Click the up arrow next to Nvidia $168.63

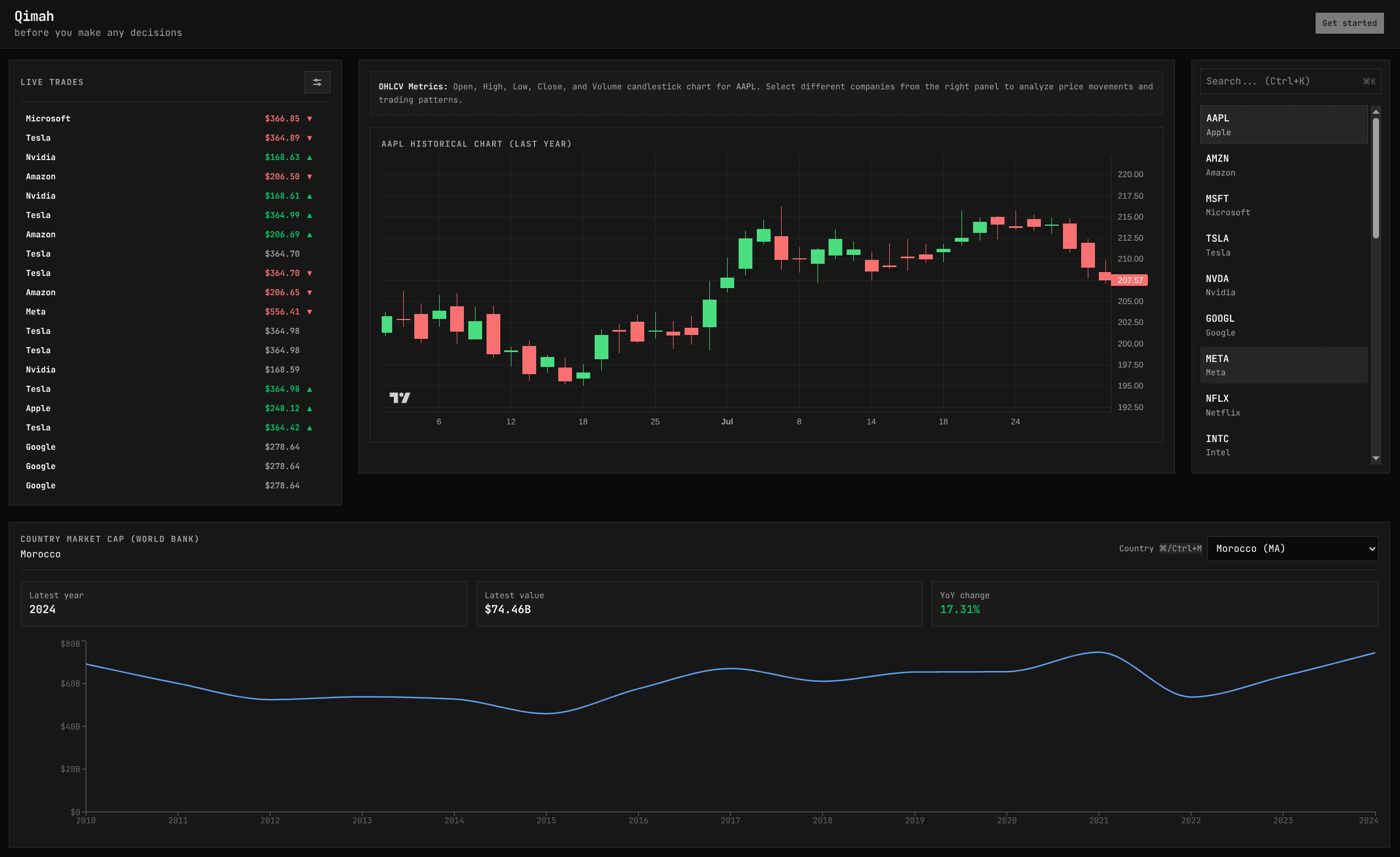(x=309, y=157)
